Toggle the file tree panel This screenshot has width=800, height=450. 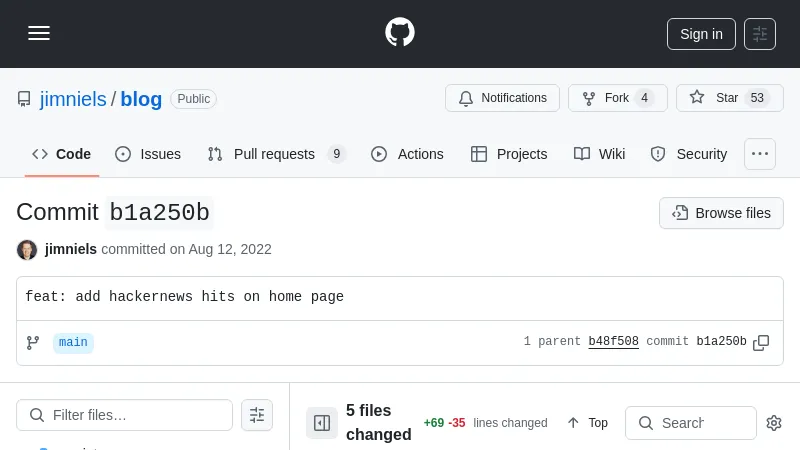click(x=322, y=423)
